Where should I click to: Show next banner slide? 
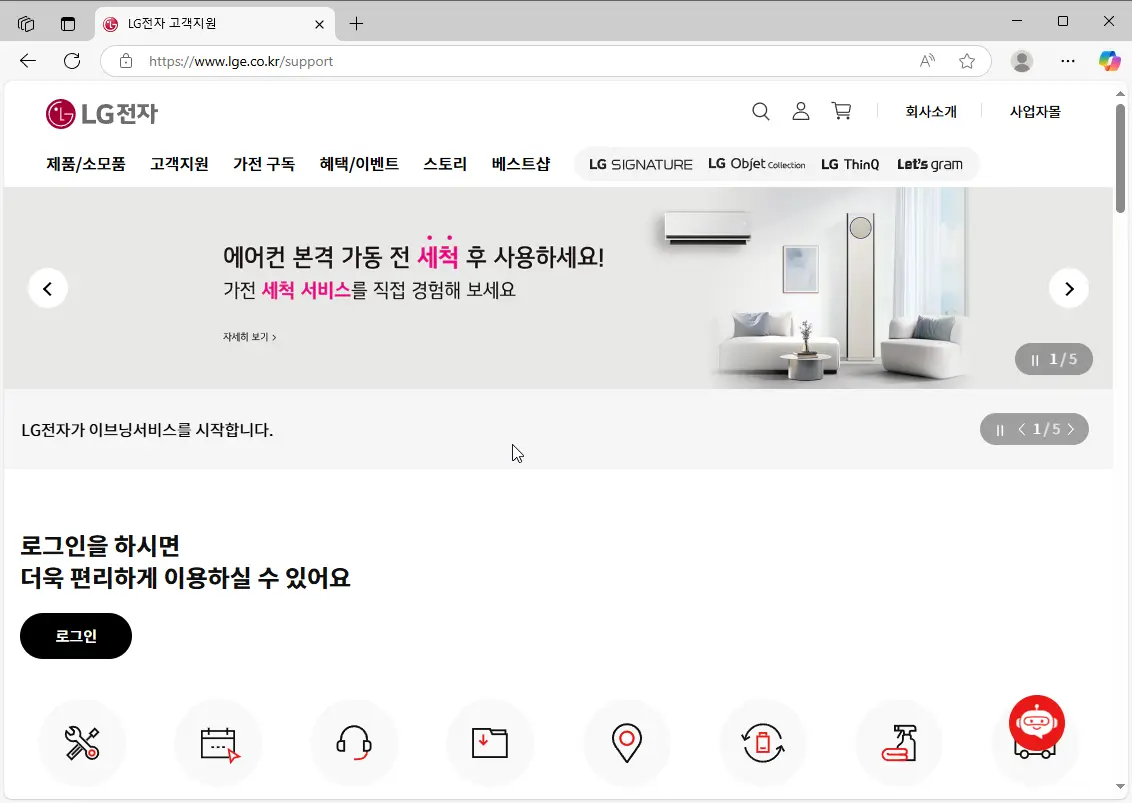click(x=1069, y=289)
